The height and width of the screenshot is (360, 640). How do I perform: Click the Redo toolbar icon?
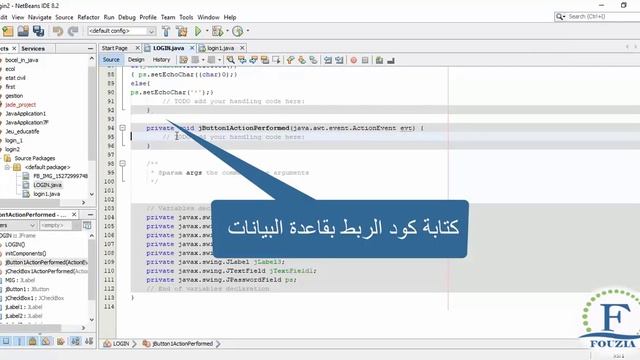point(73,31)
